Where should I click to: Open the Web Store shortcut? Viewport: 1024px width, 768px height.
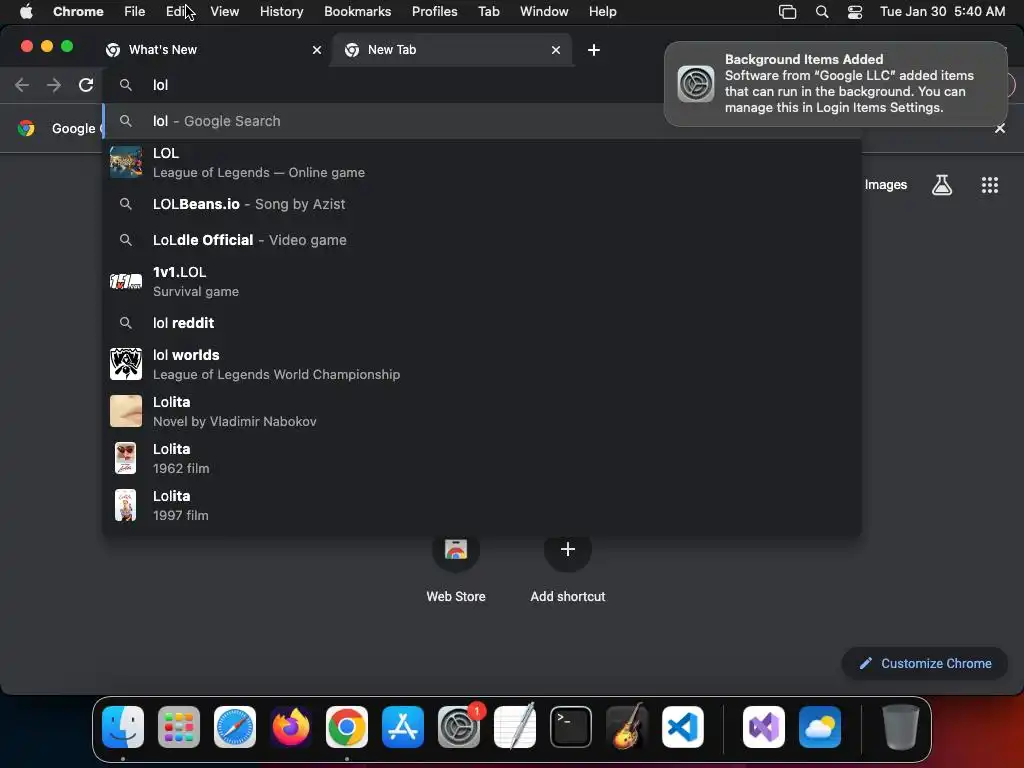[x=456, y=566]
